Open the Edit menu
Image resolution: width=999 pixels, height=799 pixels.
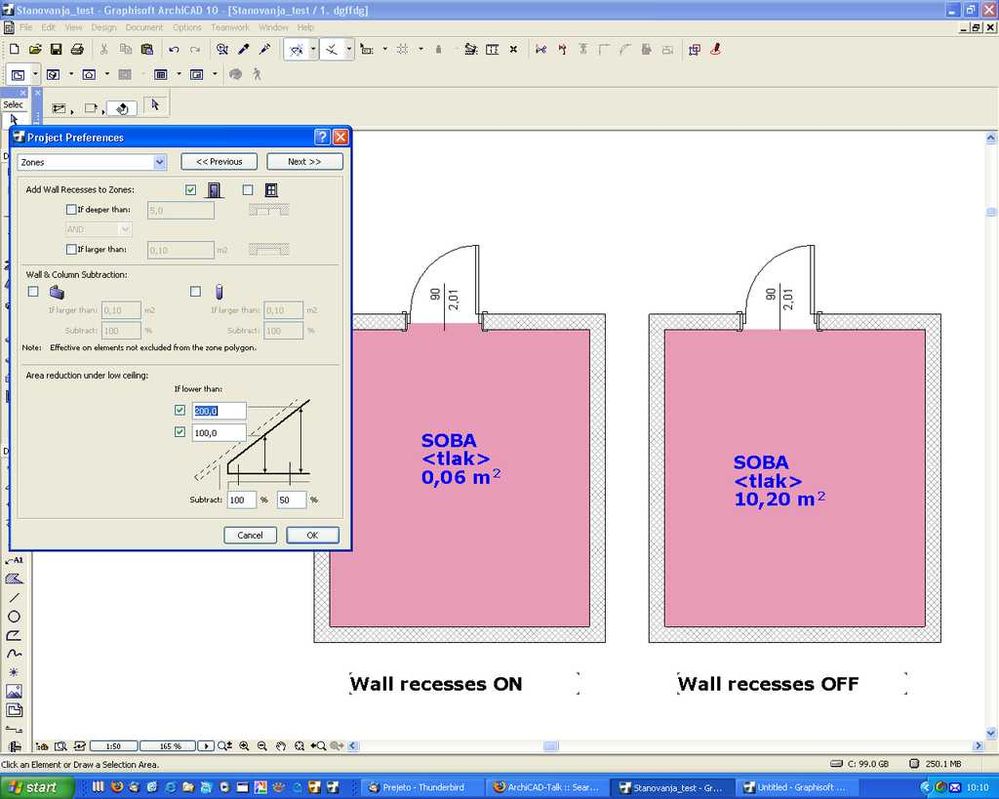point(48,27)
